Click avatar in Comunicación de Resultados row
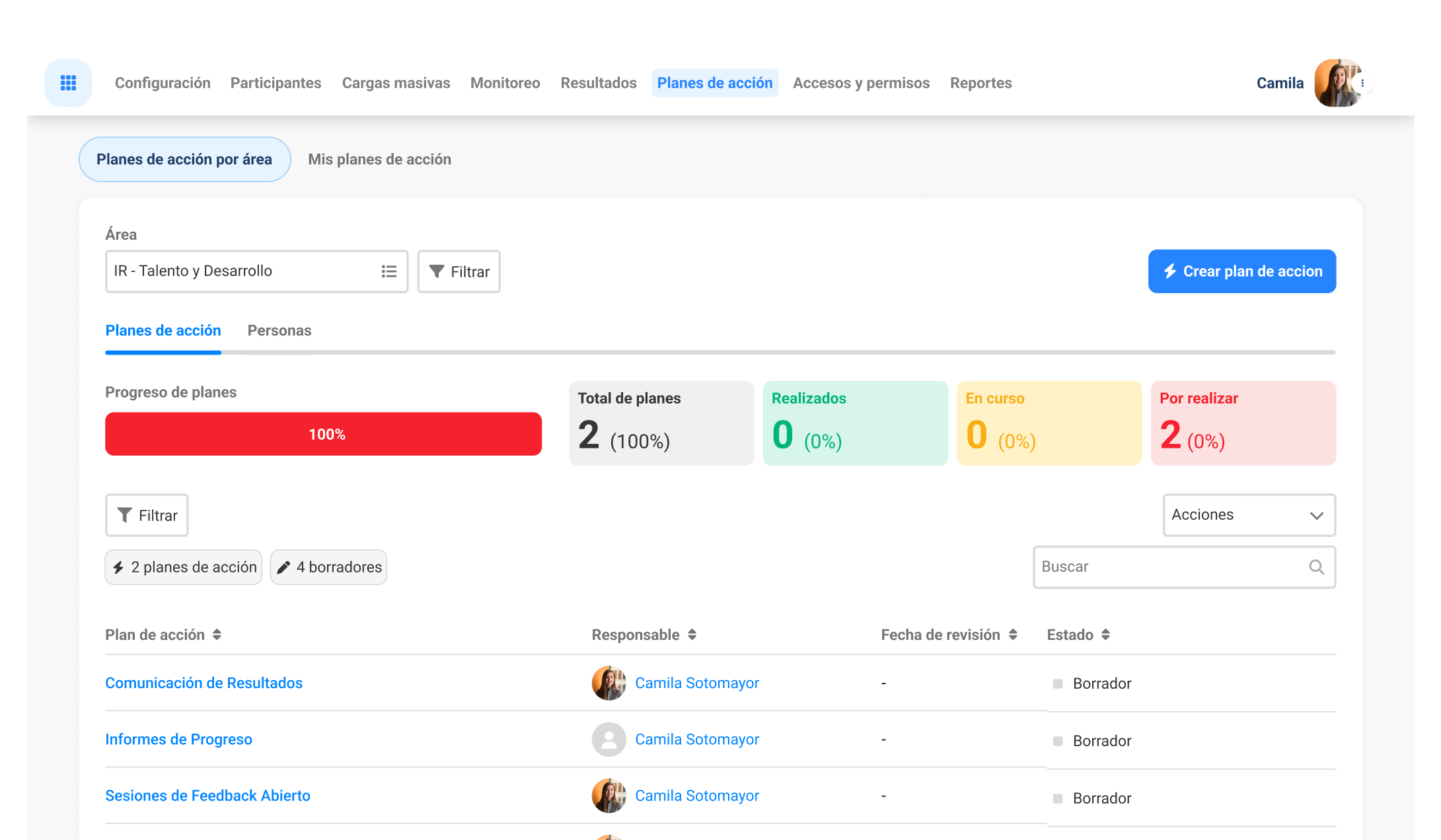The width and height of the screenshot is (1441, 840). [x=609, y=683]
